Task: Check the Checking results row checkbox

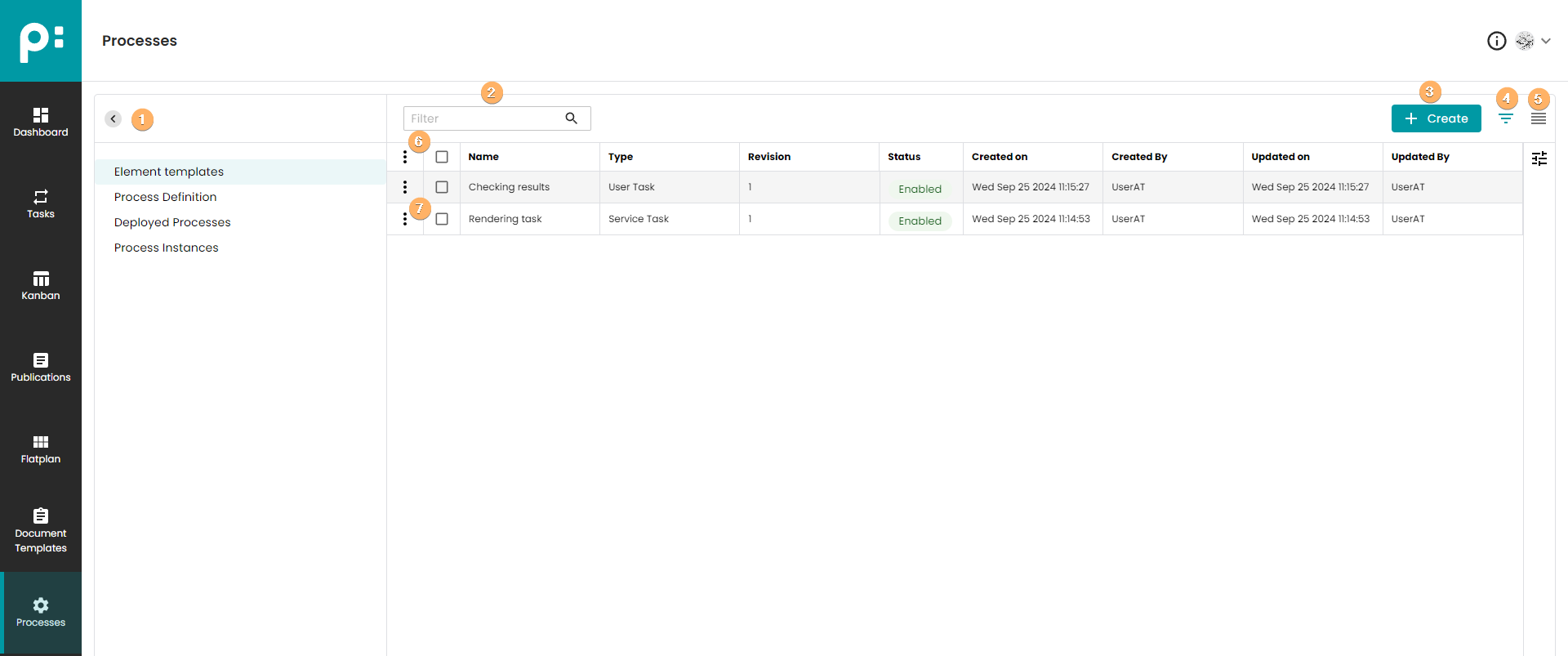Action: pyautogui.click(x=442, y=187)
